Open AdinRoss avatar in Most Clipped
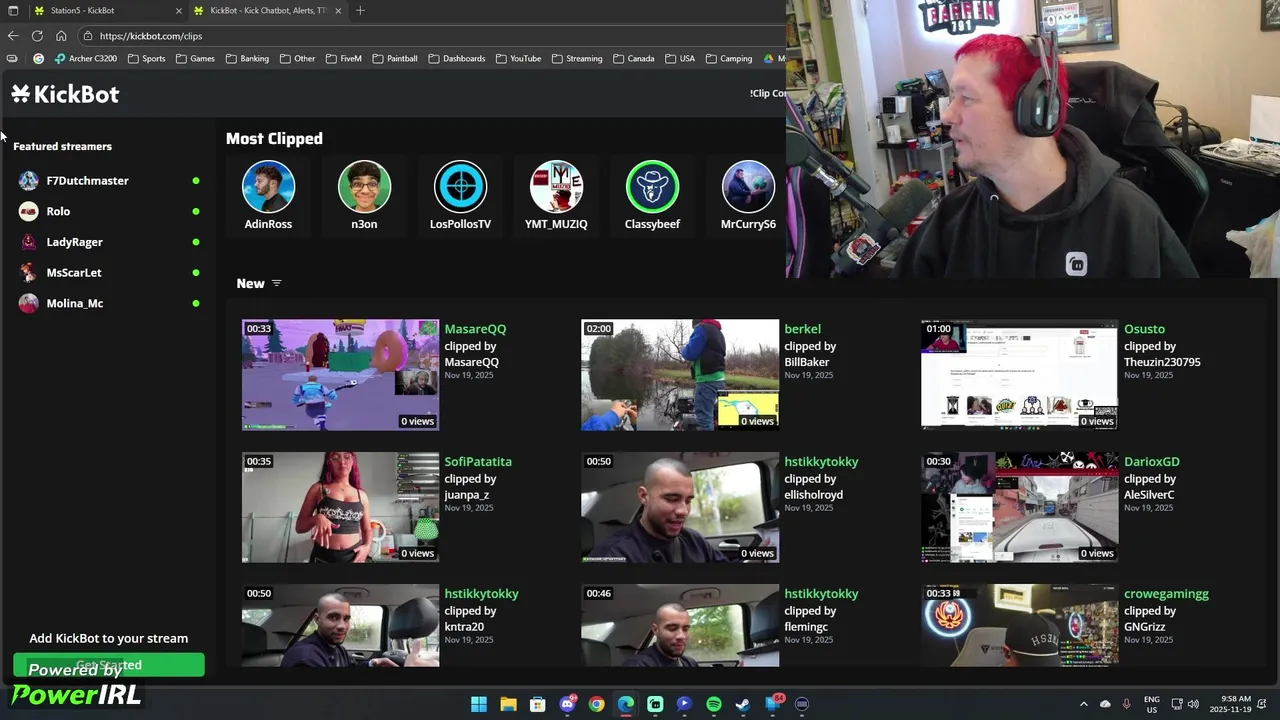Viewport: 1280px width, 720px height. pyautogui.click(x=268, y=187)
